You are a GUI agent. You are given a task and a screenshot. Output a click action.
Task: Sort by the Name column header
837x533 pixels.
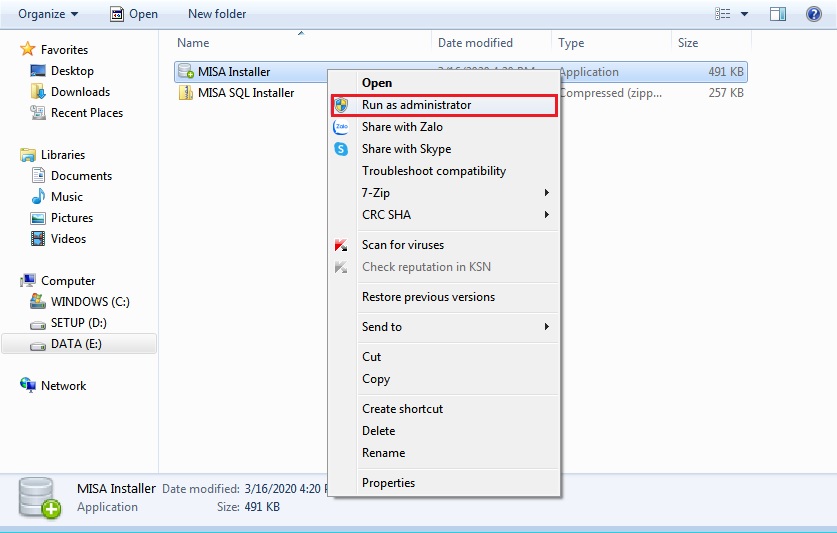[193, 43]
